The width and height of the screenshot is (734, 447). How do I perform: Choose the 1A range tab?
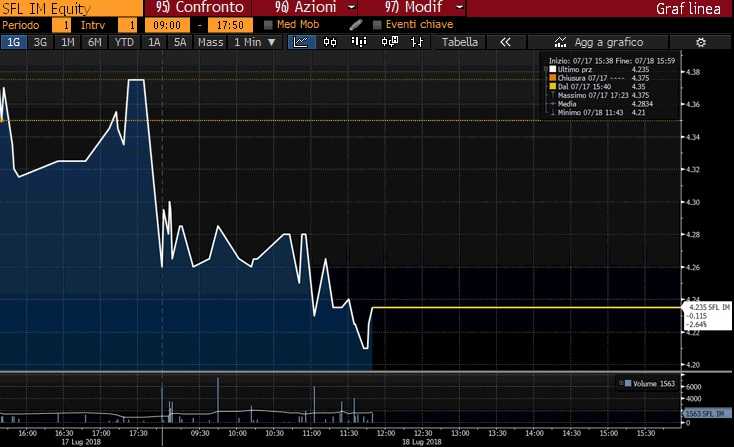[x=154, y=42]
